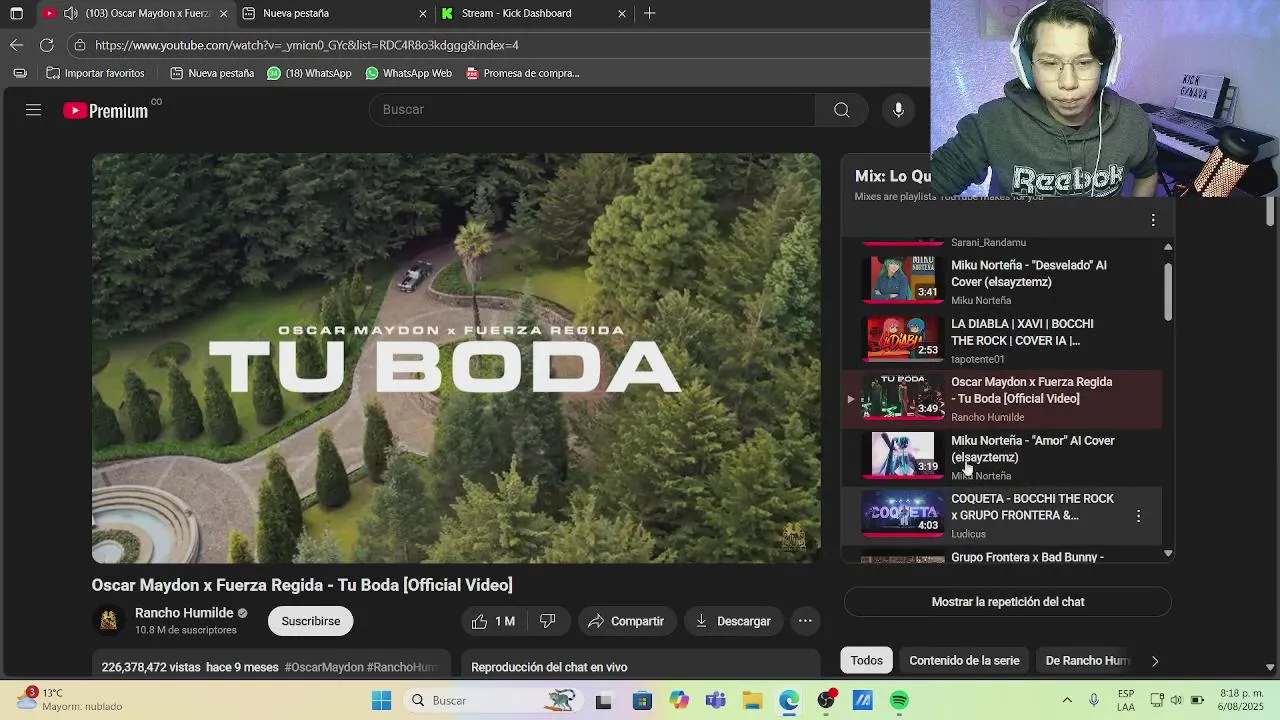Close the Kick Dashboard tab

click(x=622, y=13)
